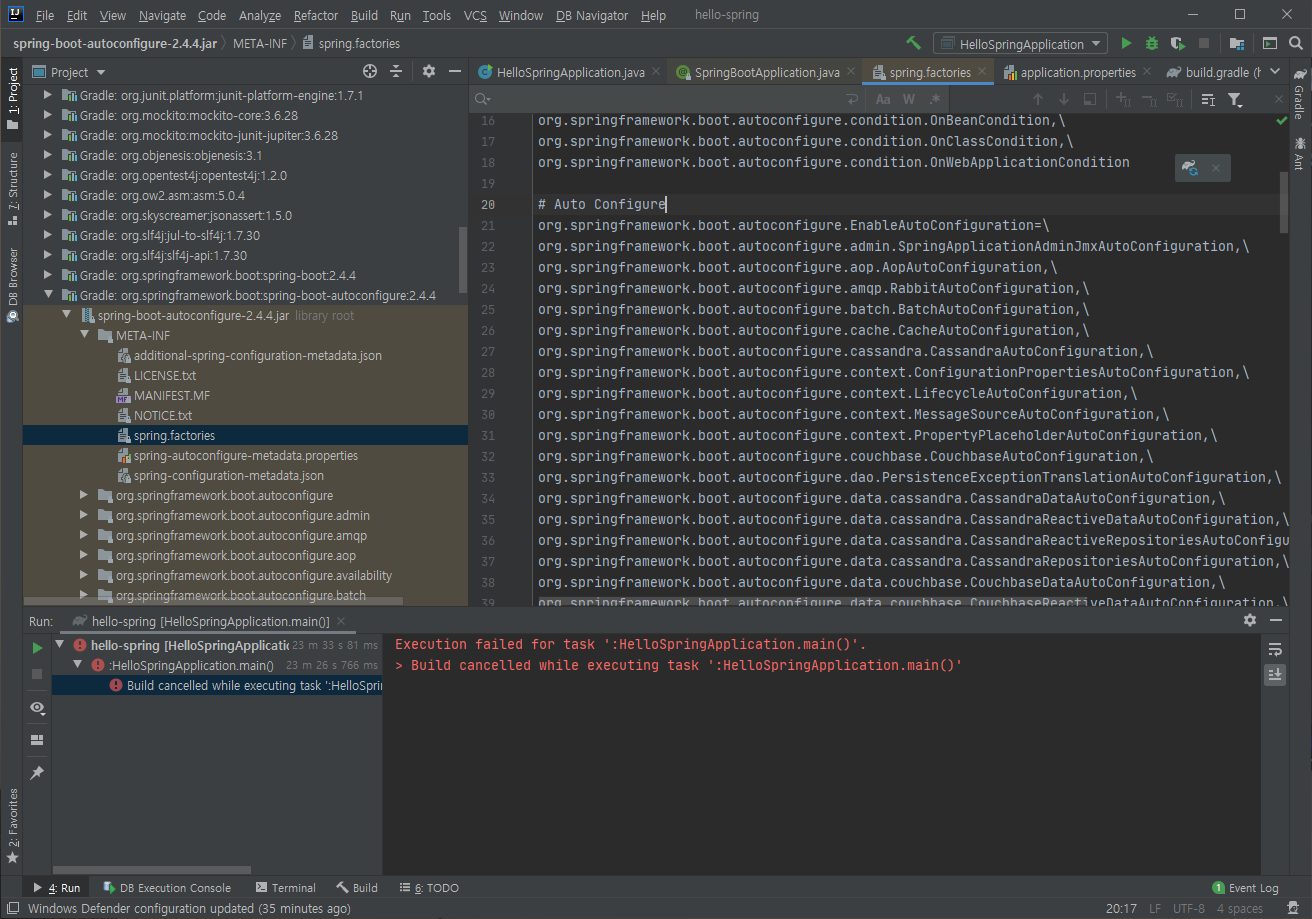Image resolution: width=1312 pixels, height=919 pixels.
Task: Hide the Run tool window
Action: 1275,620
